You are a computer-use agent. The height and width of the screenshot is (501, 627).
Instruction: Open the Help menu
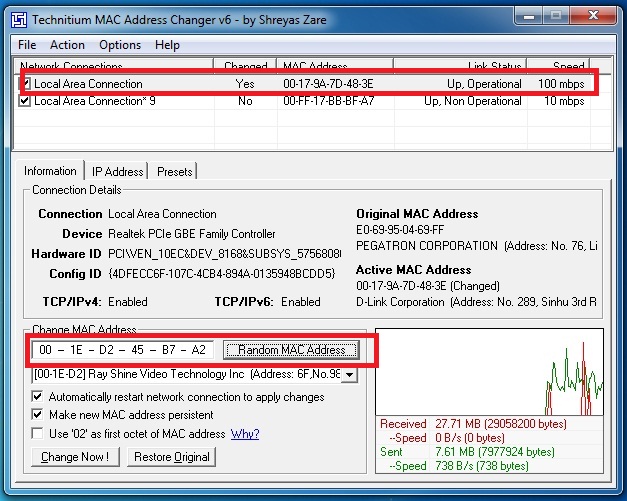pyautogui.click(x=167, y=45)
